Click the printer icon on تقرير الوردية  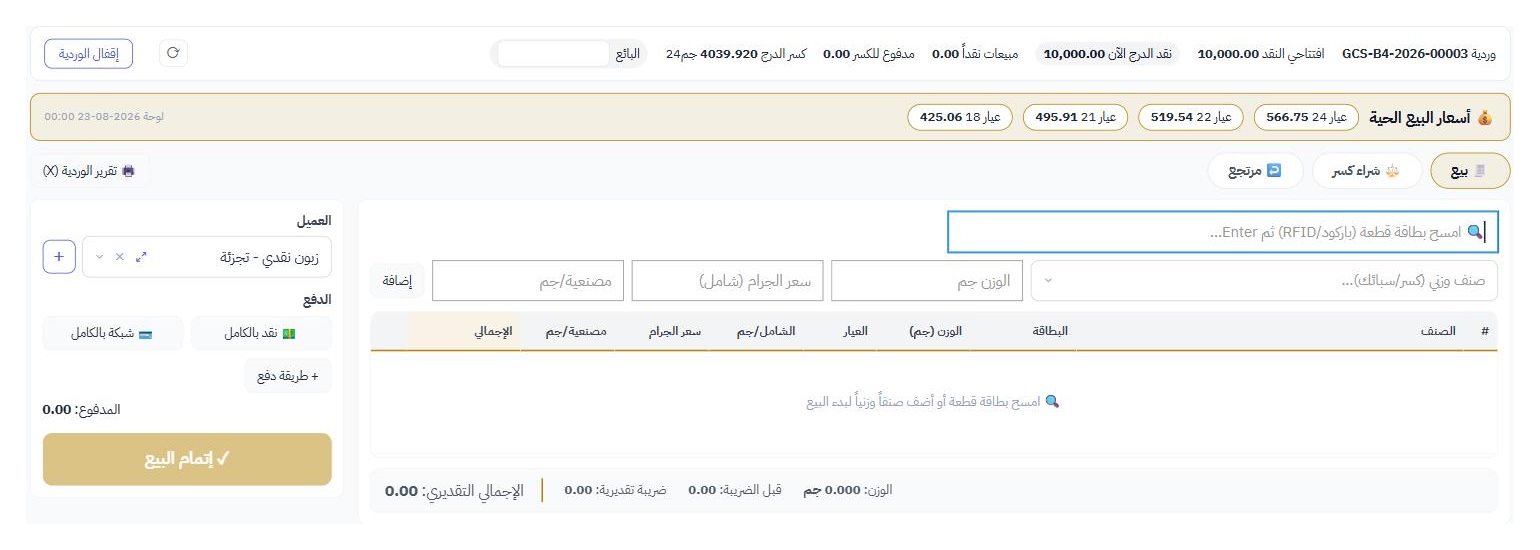[x=128, y=171]
